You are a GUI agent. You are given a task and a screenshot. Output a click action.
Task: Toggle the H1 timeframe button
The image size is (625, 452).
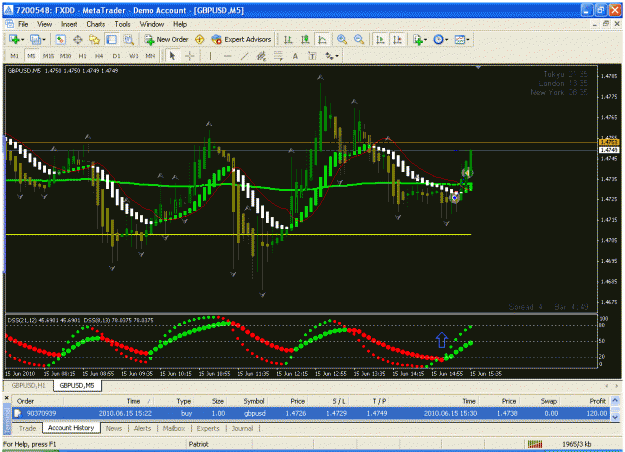(x=83, y=56)
